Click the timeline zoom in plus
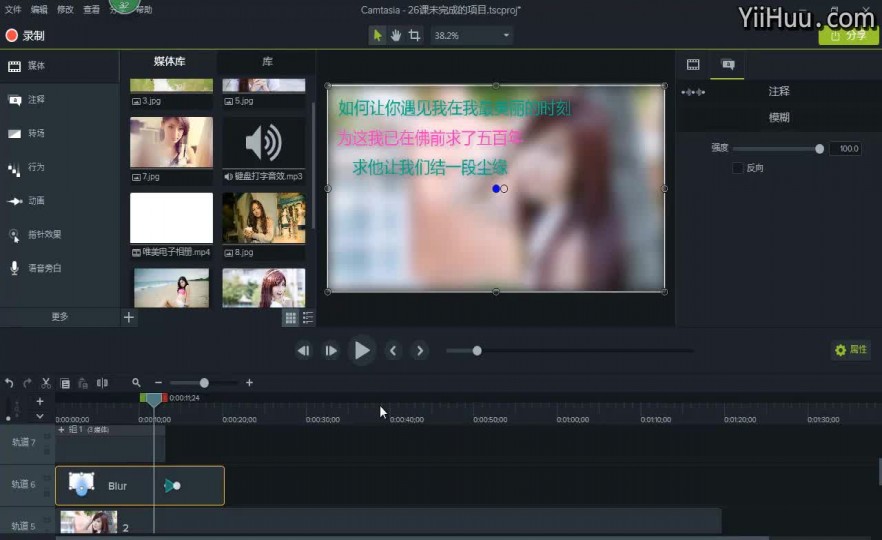882x540 pixels. click(x=249, y=382)
